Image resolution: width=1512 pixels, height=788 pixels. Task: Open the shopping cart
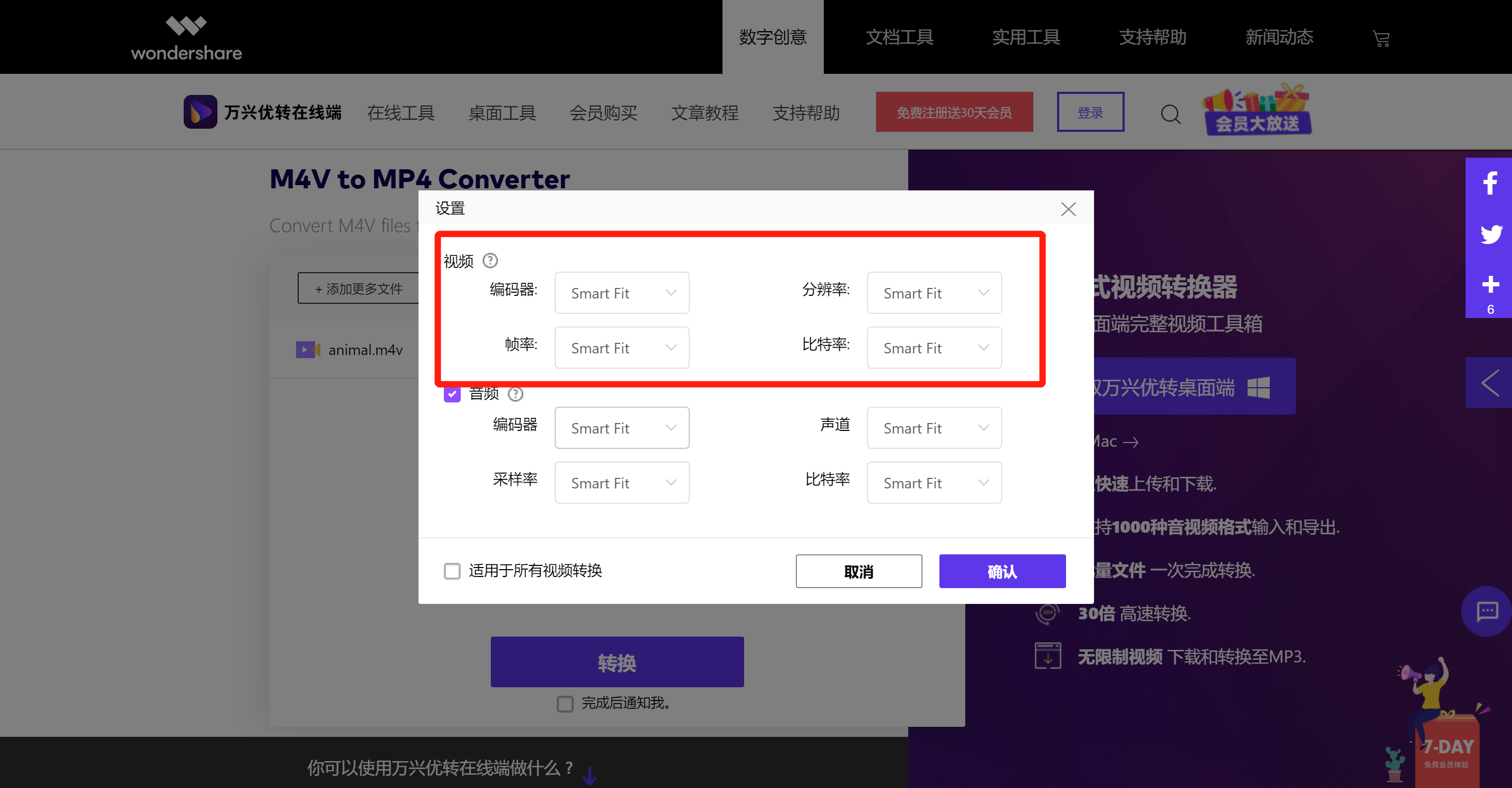pyautogui.click(x=1381, y=37)
